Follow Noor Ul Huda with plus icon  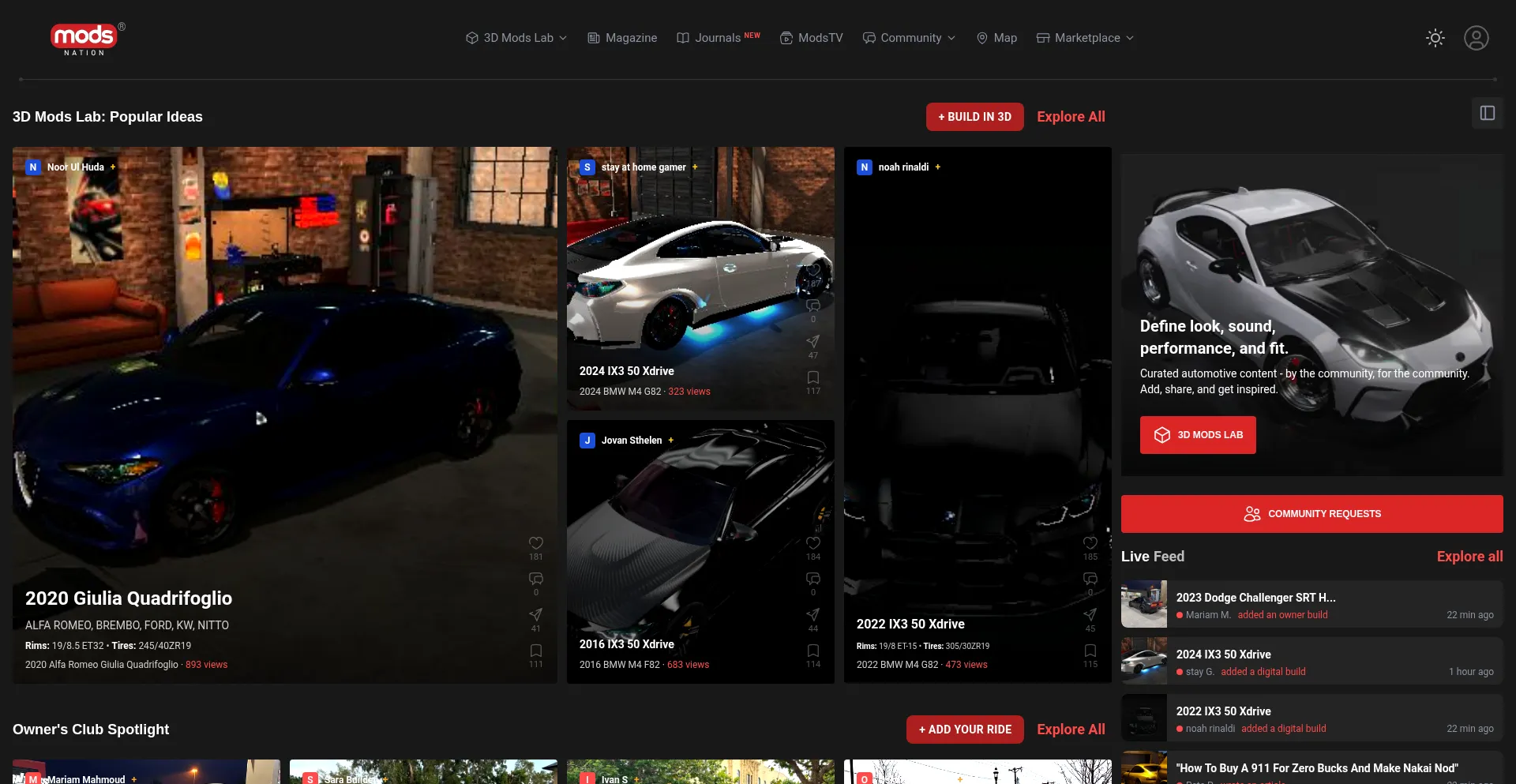[113, 167]
